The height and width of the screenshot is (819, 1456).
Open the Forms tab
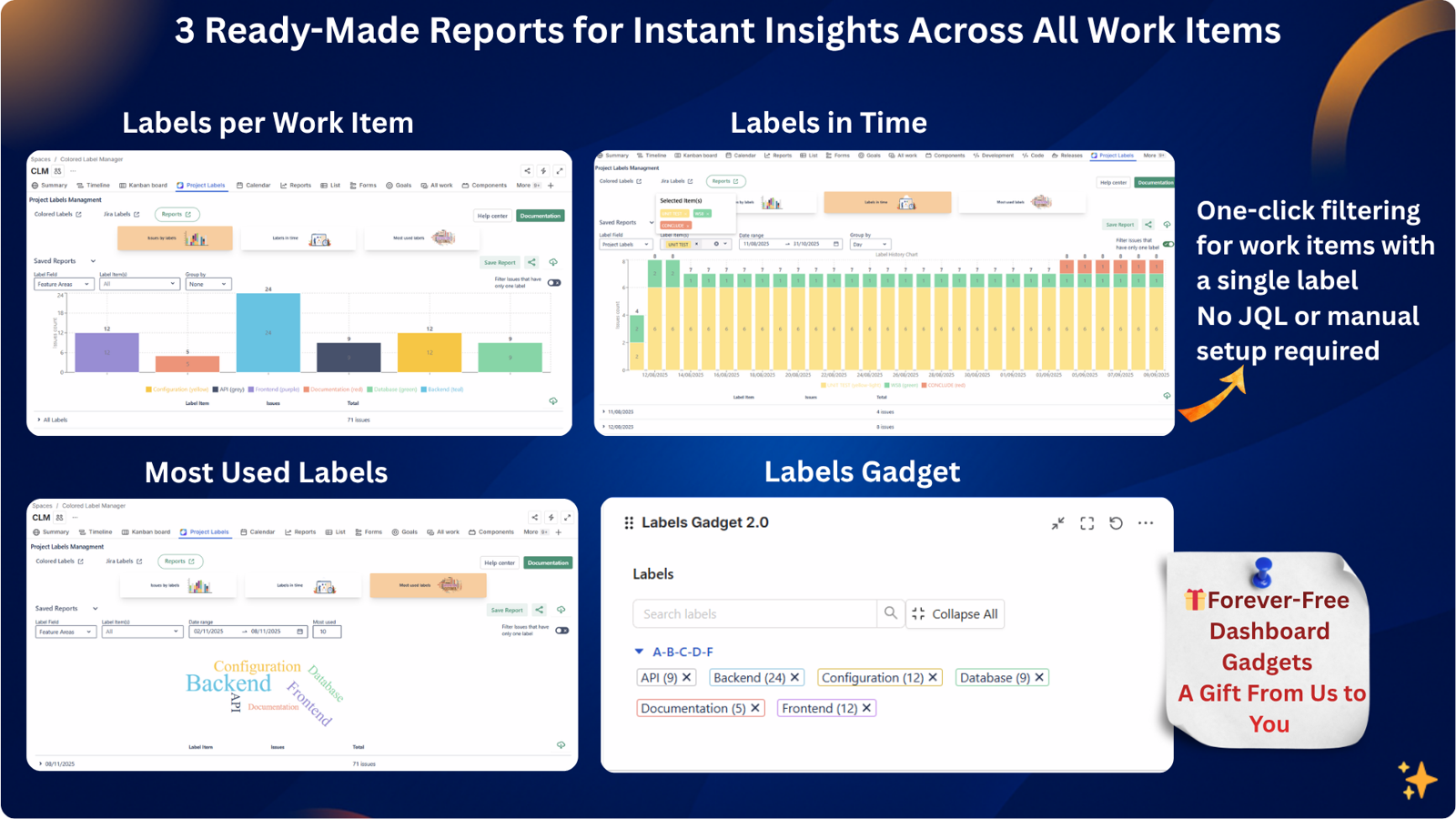[x=363, y=185]
